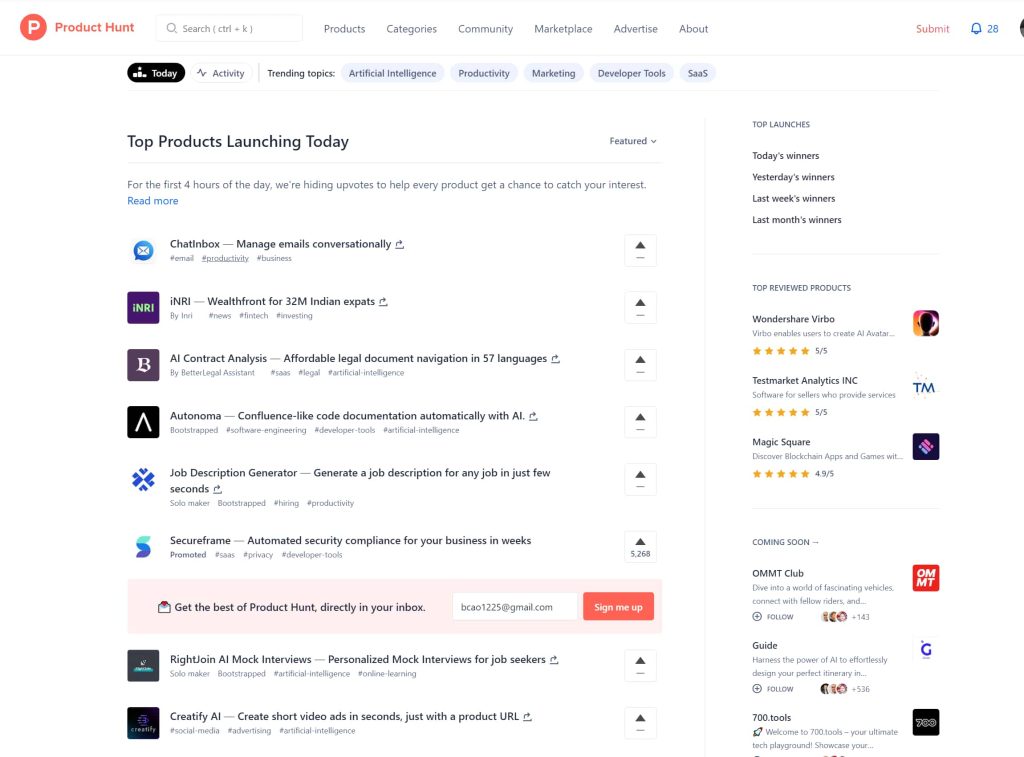1024x757 pixels.
Task: Go to Marketplace
Action: point(563,29)
